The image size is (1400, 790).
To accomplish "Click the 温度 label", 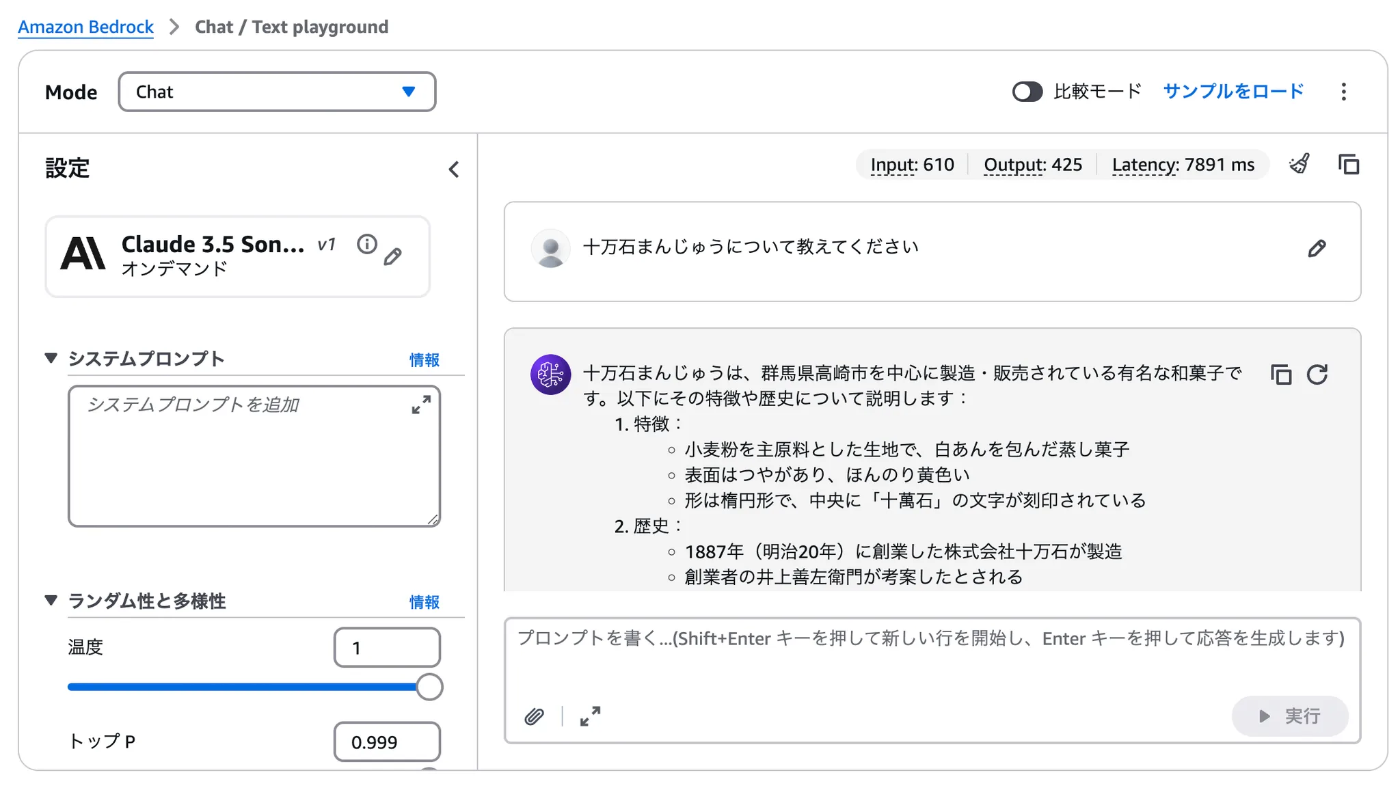I will point(85,648).
